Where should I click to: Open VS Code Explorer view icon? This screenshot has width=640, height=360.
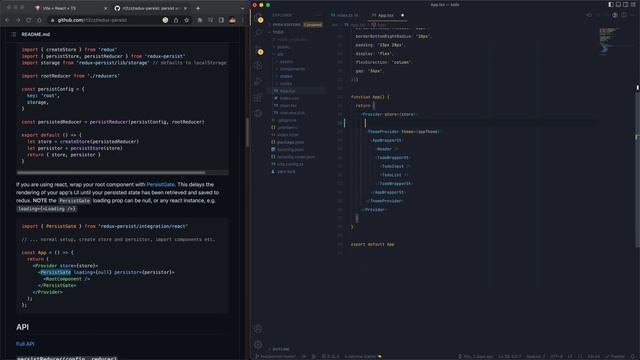click(x=258, y=18)
